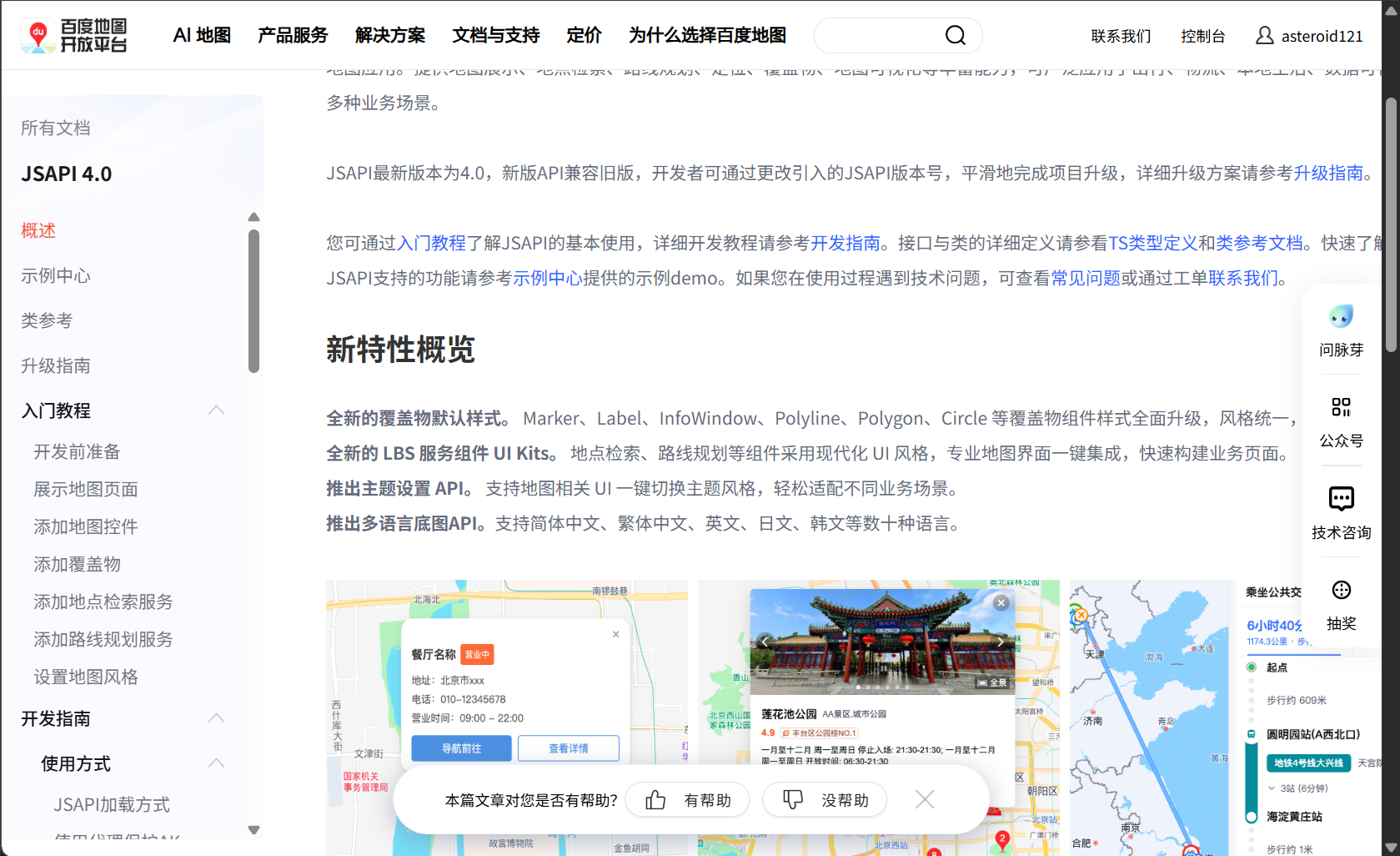Click the 控制台 header link
This screenshot has height=856, width=1400.
coord(1203,36)
